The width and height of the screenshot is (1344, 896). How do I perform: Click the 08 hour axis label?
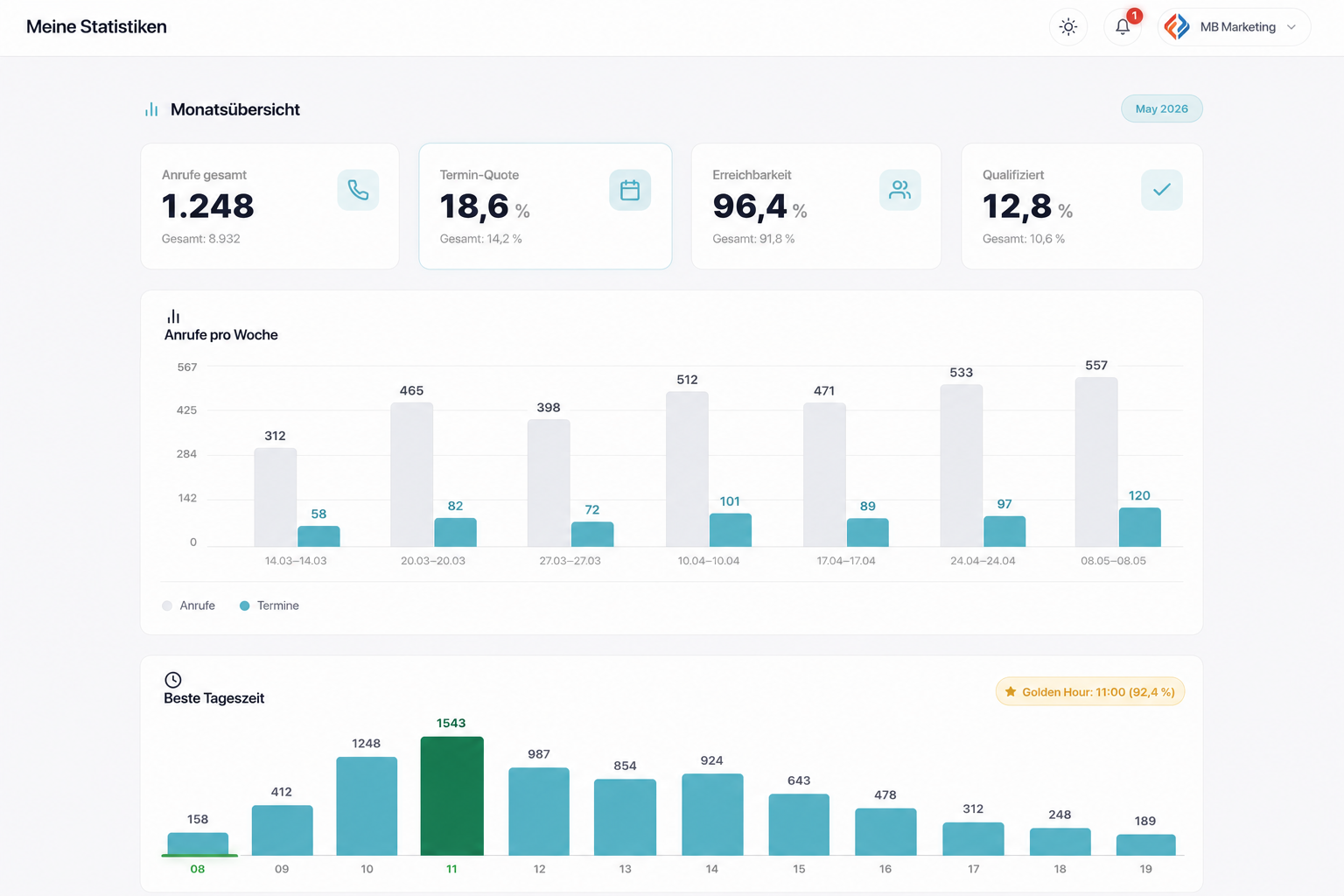click(198, 869)
